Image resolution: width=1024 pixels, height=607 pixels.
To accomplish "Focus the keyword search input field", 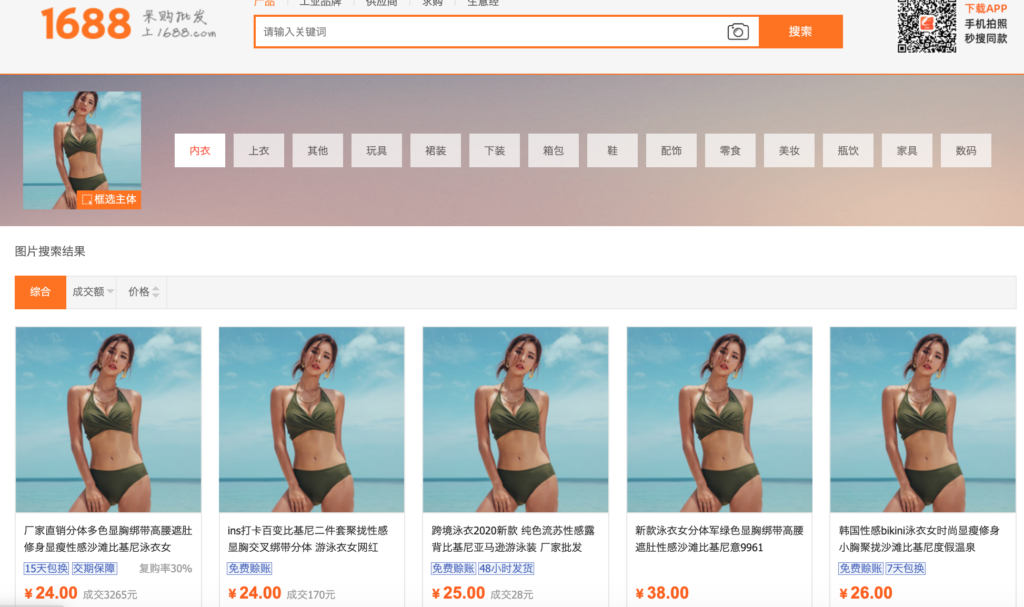I will click(493, 31).
